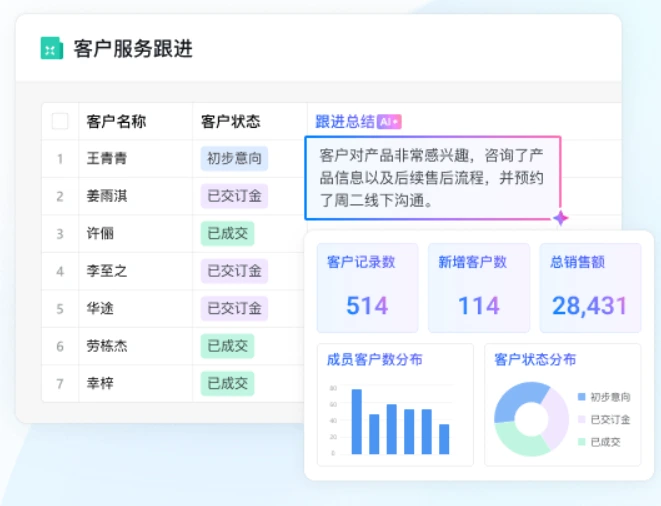Click row number 7

point(60,384)
